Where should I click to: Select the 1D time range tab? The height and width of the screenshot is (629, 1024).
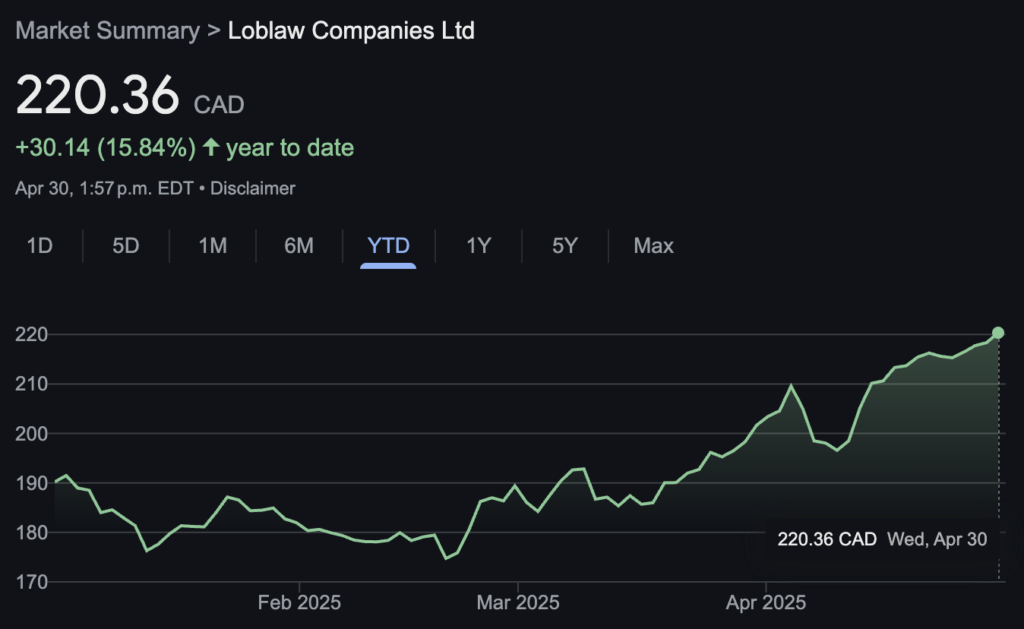(39, 246)
